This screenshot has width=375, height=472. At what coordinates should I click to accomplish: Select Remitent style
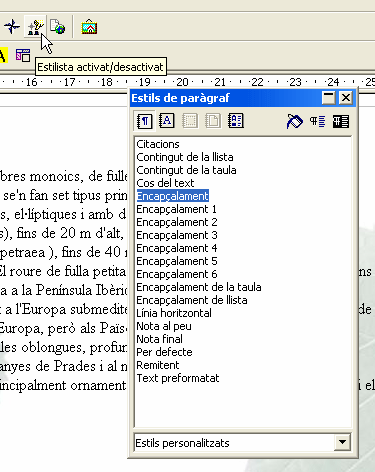coord(158,365)
